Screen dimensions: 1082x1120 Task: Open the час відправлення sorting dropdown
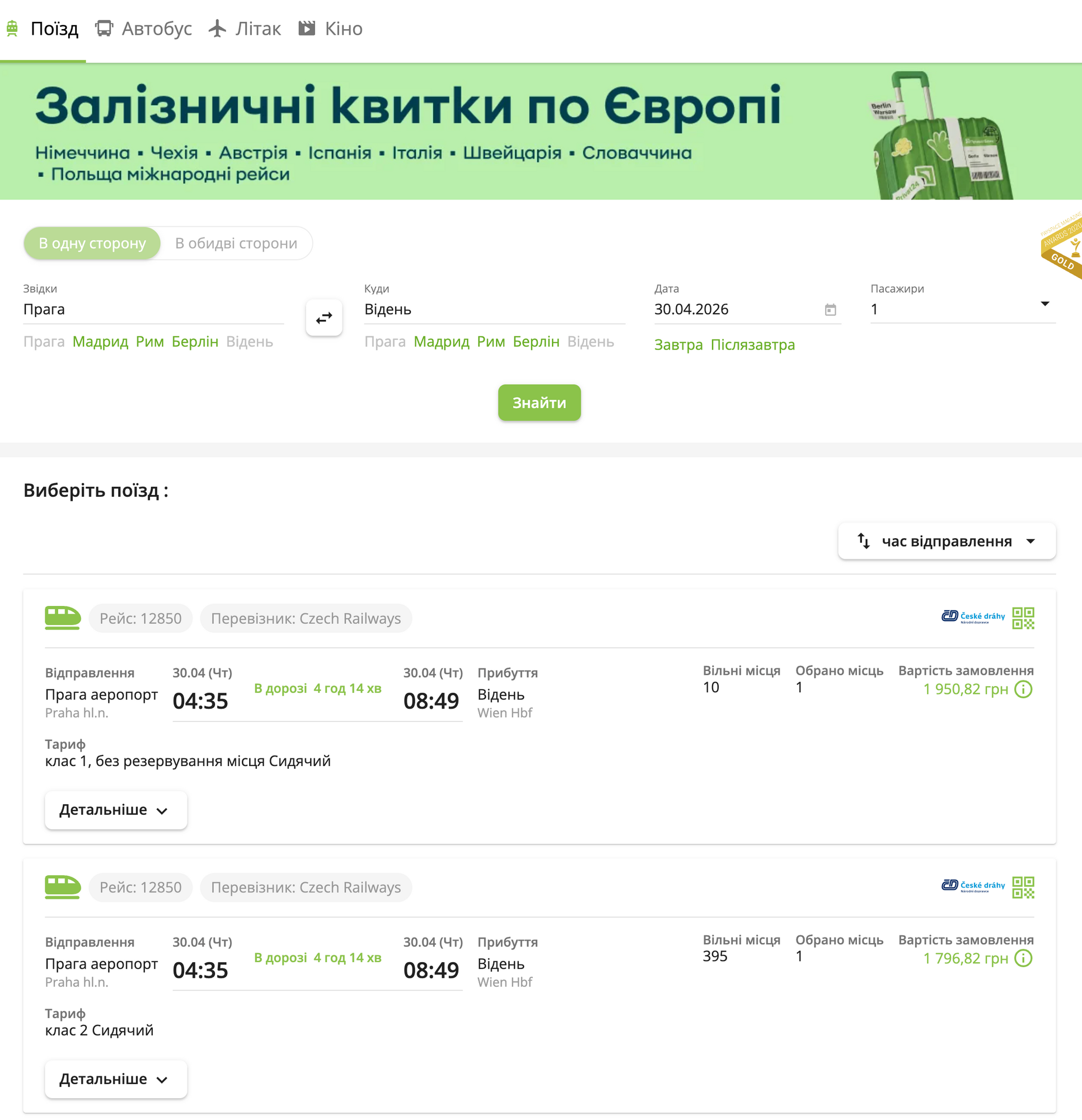(947, 541)
